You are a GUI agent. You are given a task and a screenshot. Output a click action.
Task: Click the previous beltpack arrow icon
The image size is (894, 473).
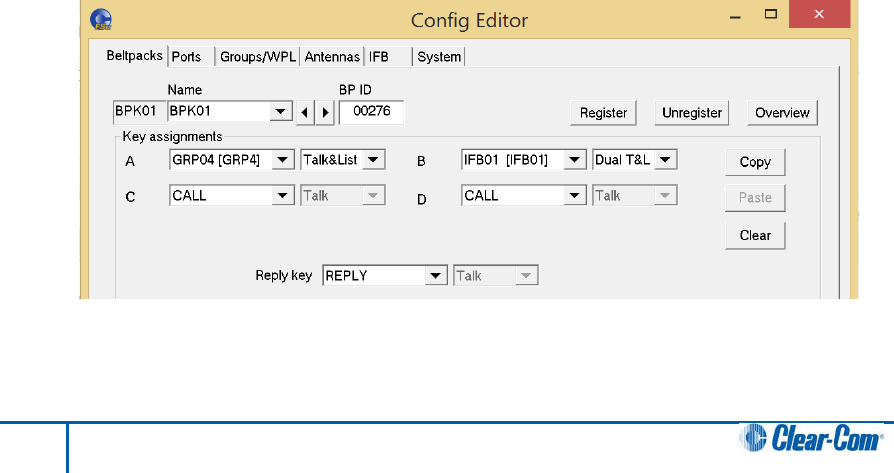click(x=305, y=112)
